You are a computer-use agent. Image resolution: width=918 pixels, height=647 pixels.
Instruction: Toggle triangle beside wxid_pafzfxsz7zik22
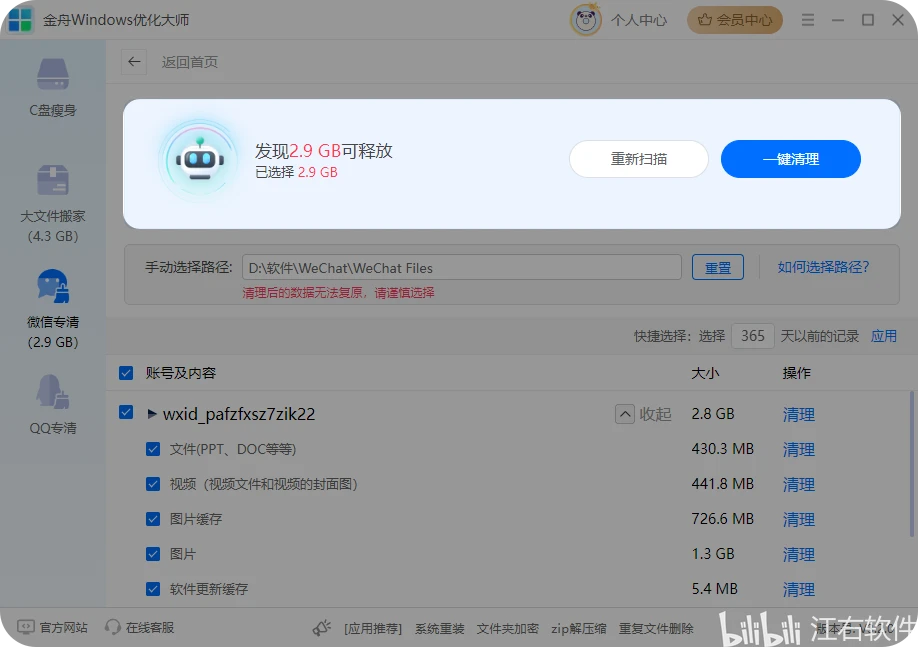coord(152,414)
